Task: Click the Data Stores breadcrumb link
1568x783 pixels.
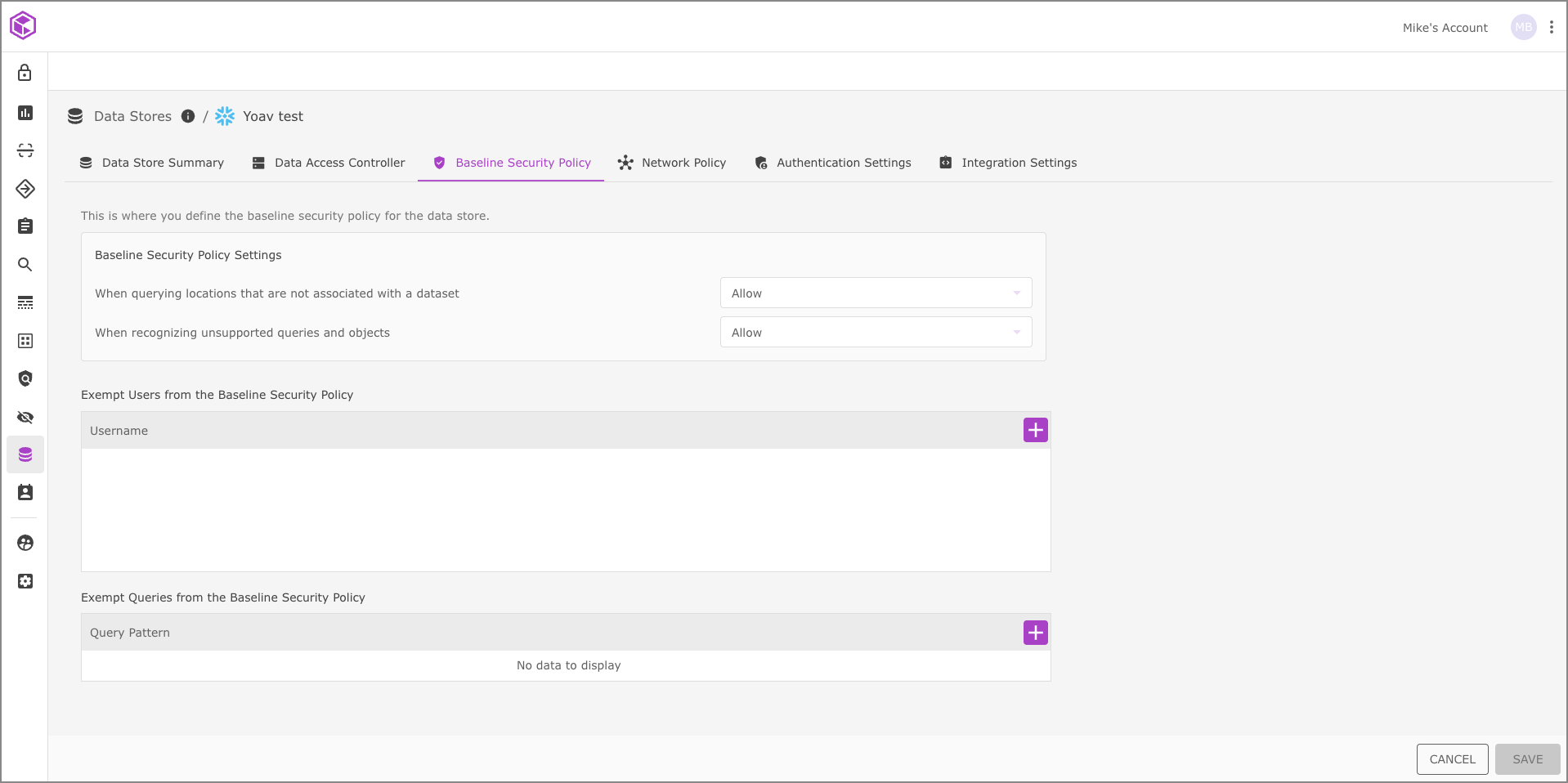Action: click(x=132, y=116)
